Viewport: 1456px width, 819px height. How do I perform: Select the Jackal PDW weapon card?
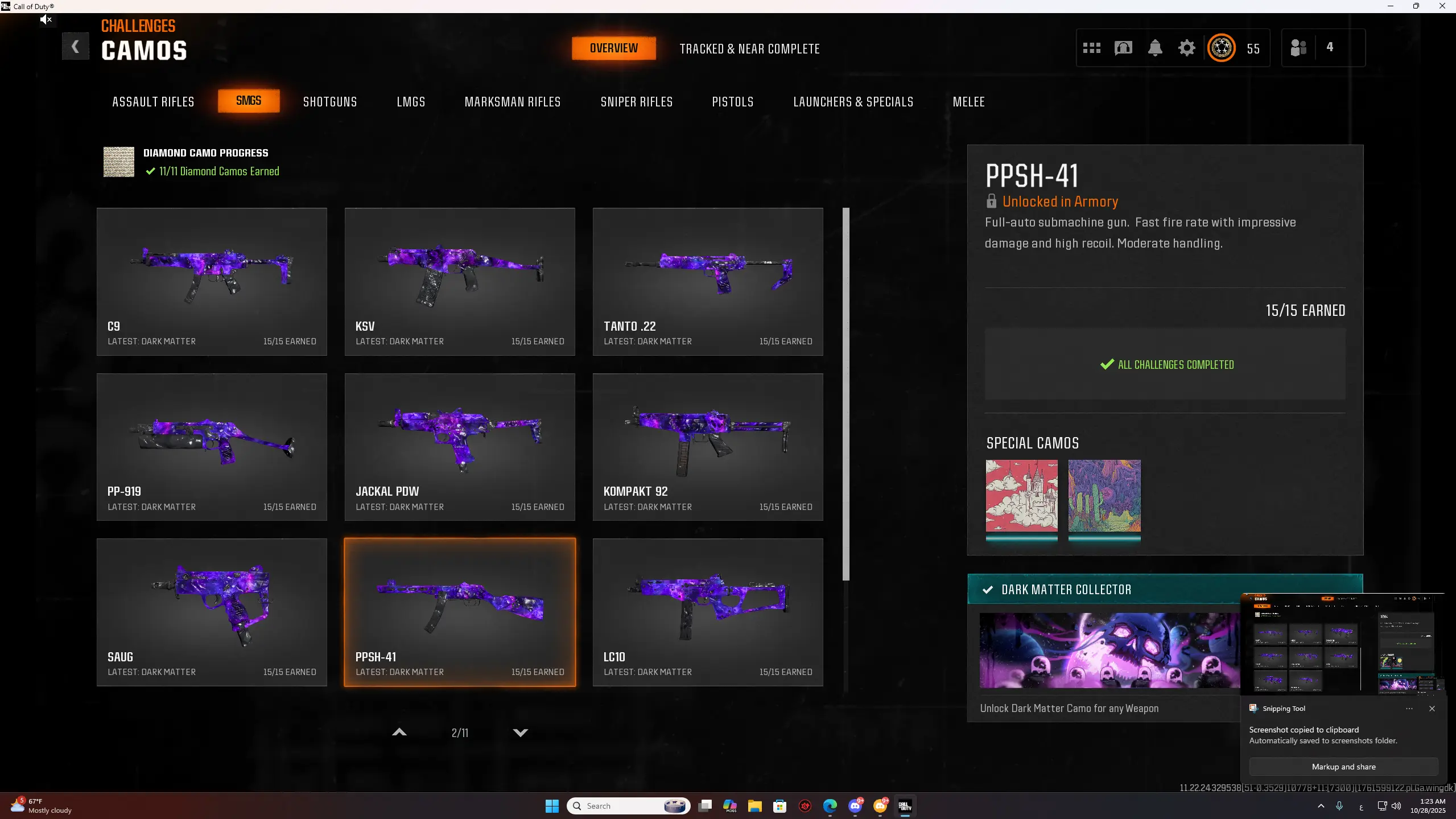459,447
